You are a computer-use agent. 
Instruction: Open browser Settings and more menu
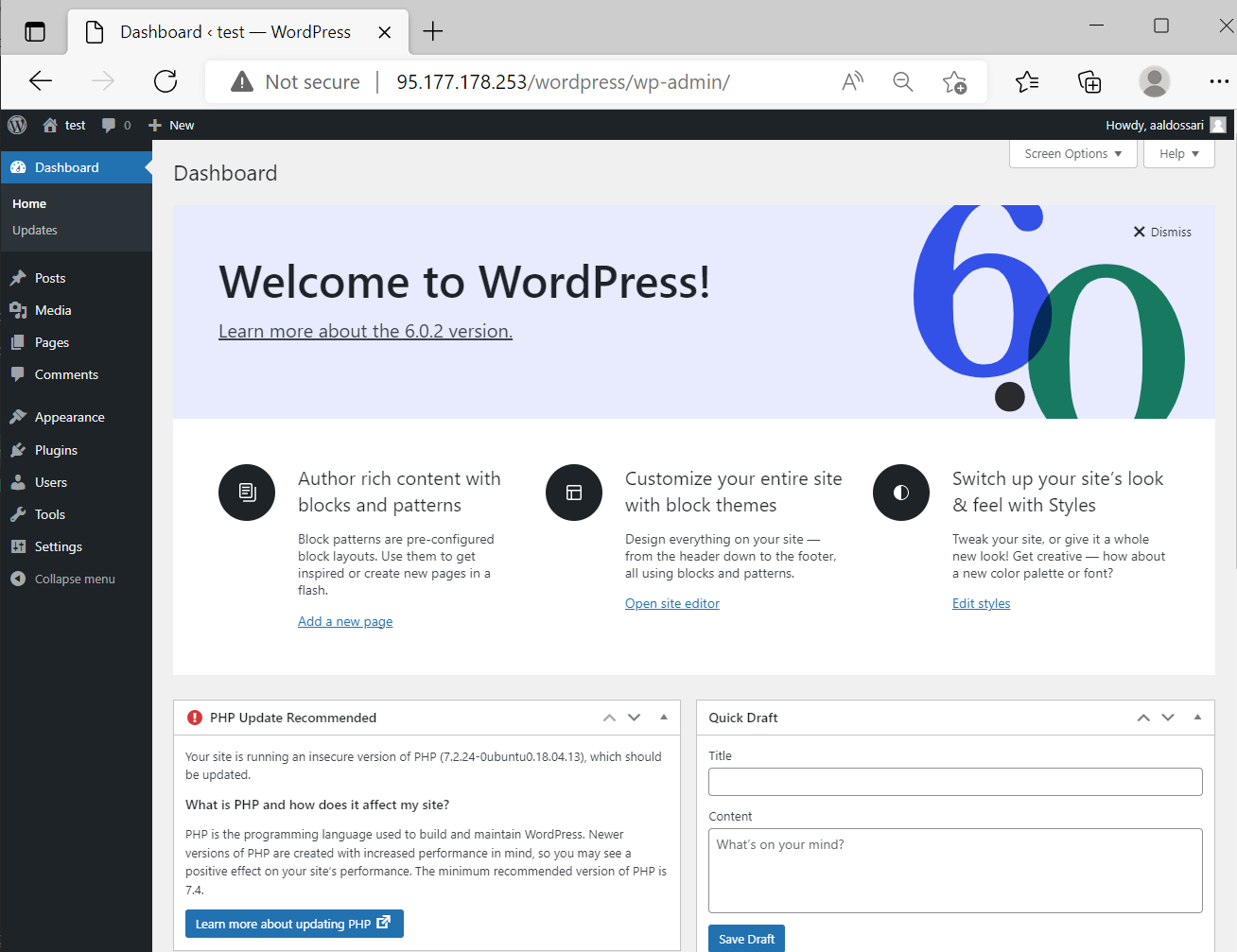coord(1219,81)
